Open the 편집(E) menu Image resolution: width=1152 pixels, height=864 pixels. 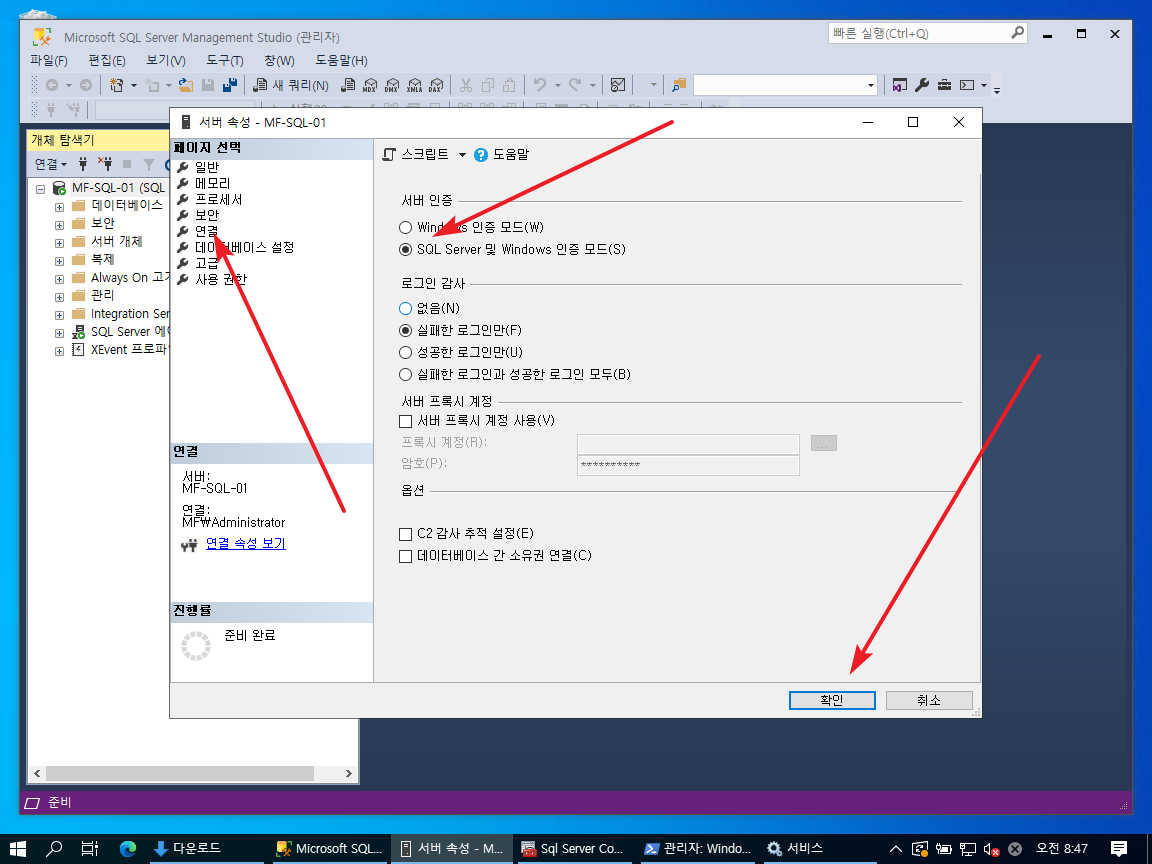point(107,60)
